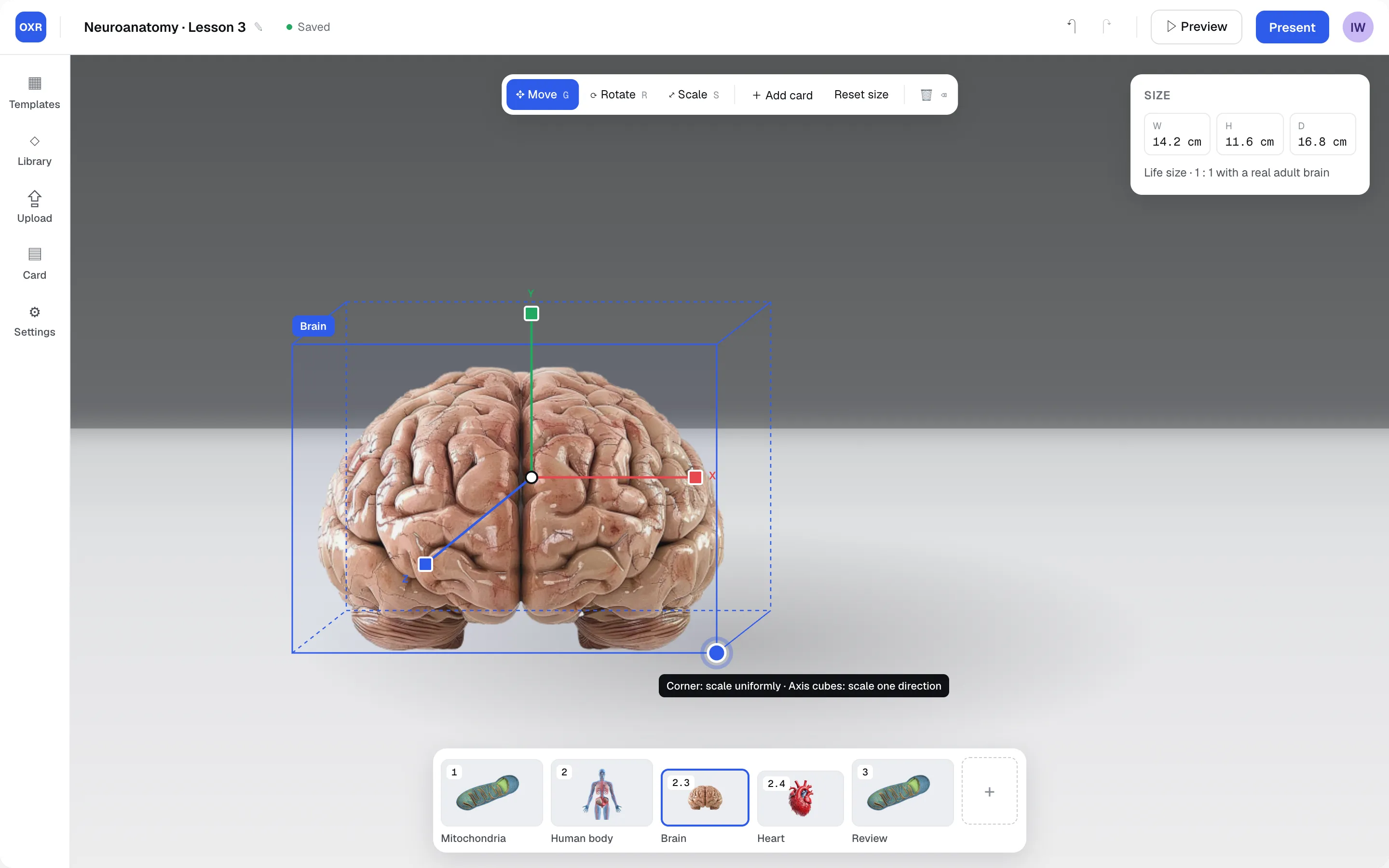Screen dimensions: 1389x868
Task: Open the Upload sidebar panel
Action: [34, 207]
